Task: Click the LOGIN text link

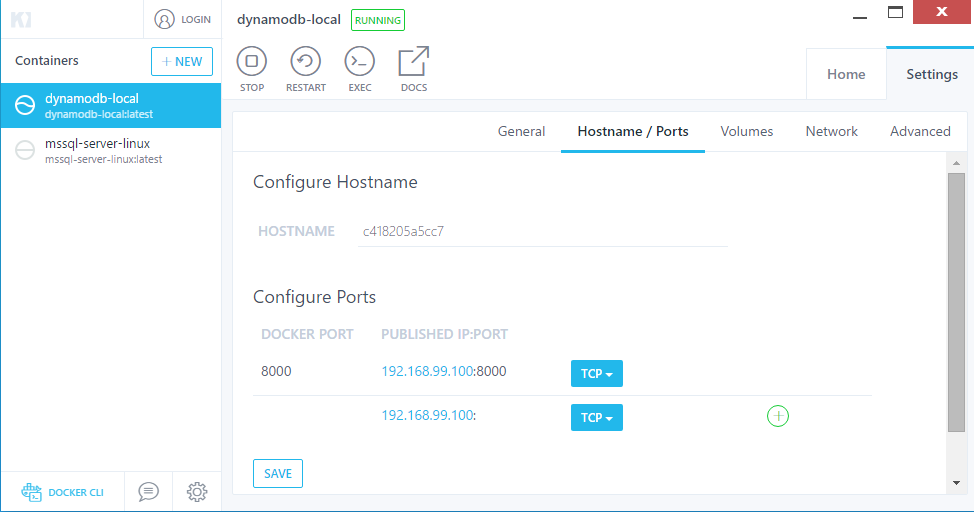Action: pos(196,19)
